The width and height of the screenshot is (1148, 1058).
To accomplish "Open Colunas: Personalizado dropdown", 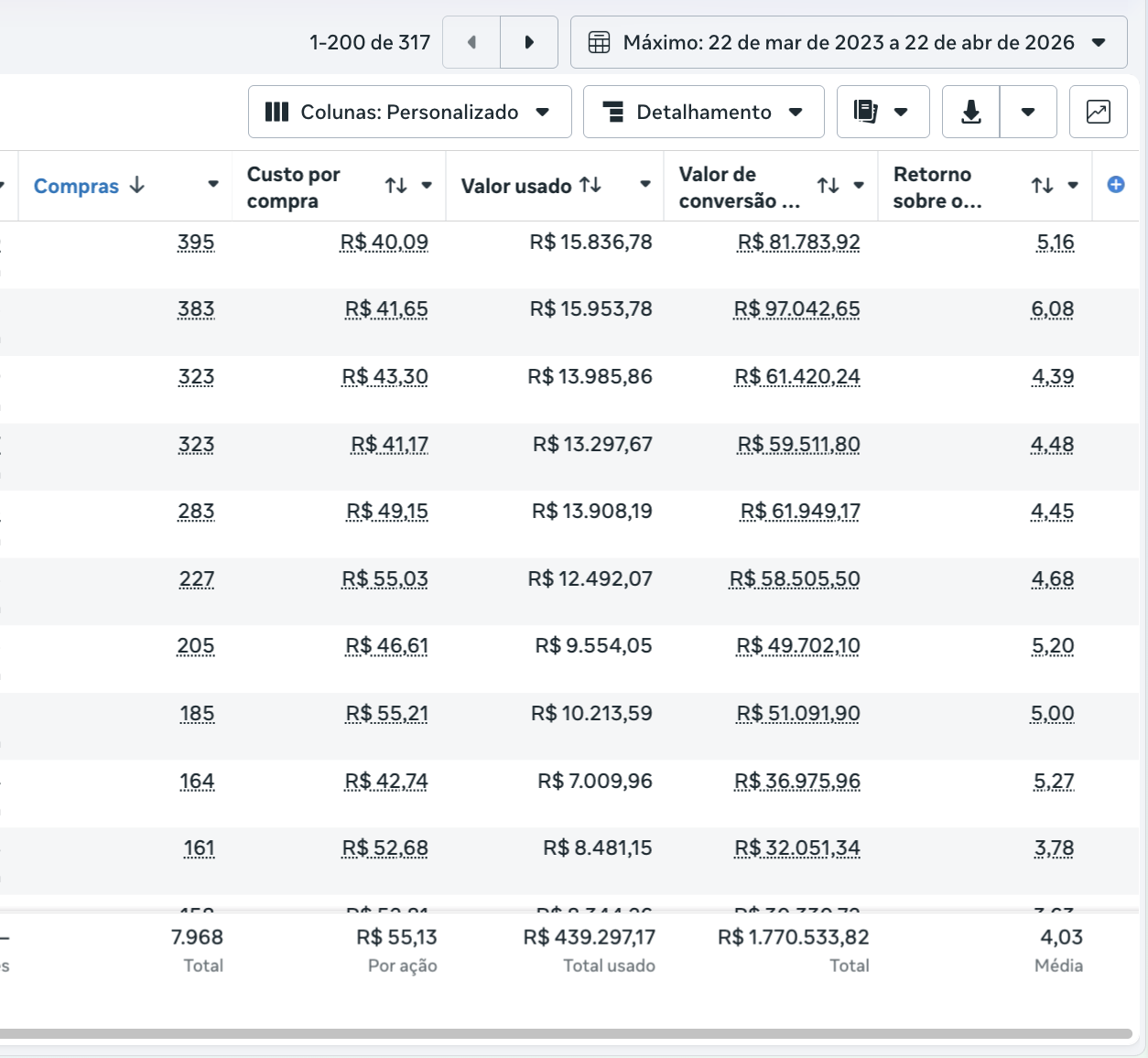I will (x=409, y=112).
